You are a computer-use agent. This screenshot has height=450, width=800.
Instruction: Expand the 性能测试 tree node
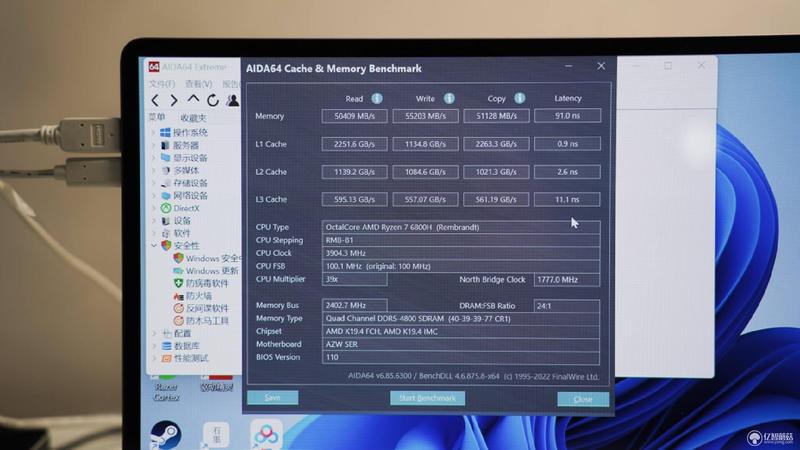154,358
